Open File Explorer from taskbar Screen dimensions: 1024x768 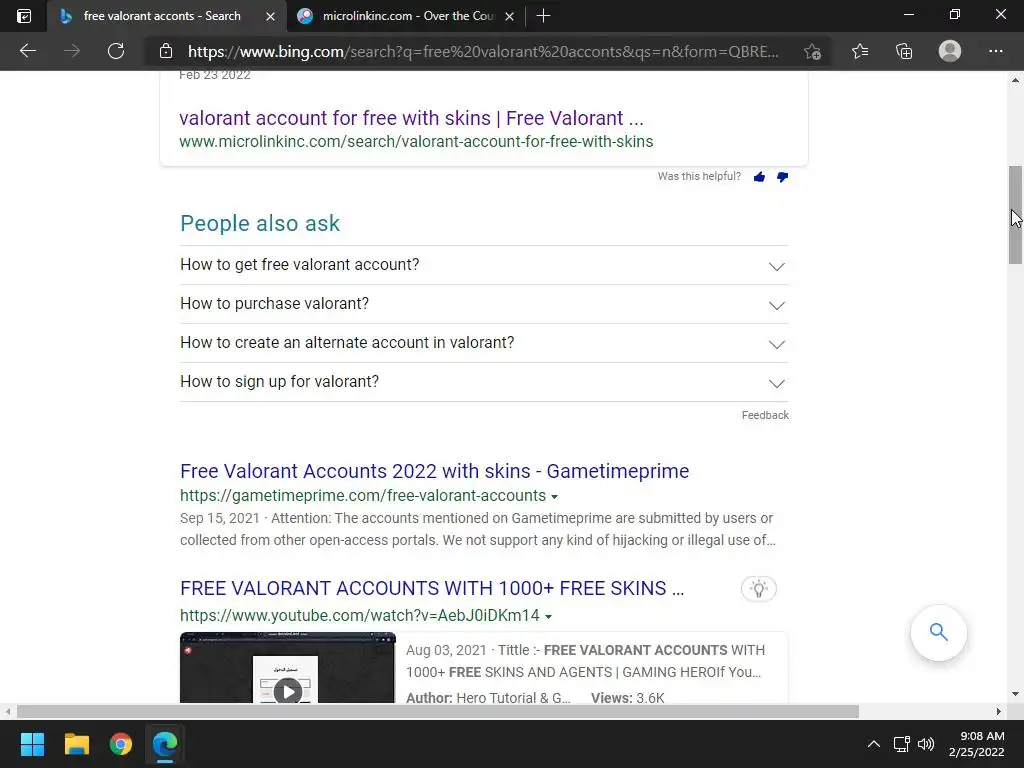click(x=76, y=744)
